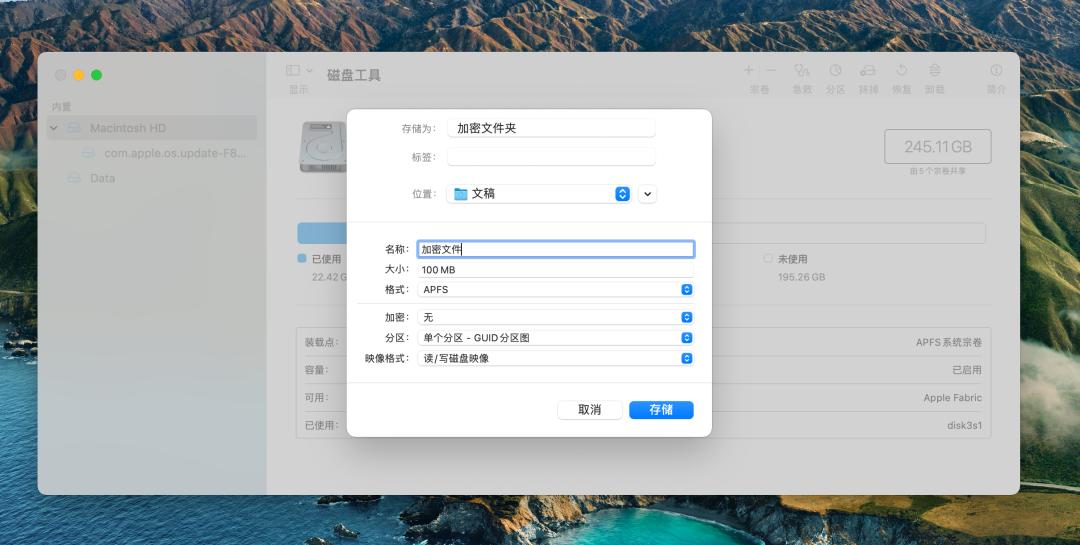Screen dimensions: 1080x545
Task: Open the 分区 partition scheme dropdown
Action: pyautogui.click(x=556, y=338)
